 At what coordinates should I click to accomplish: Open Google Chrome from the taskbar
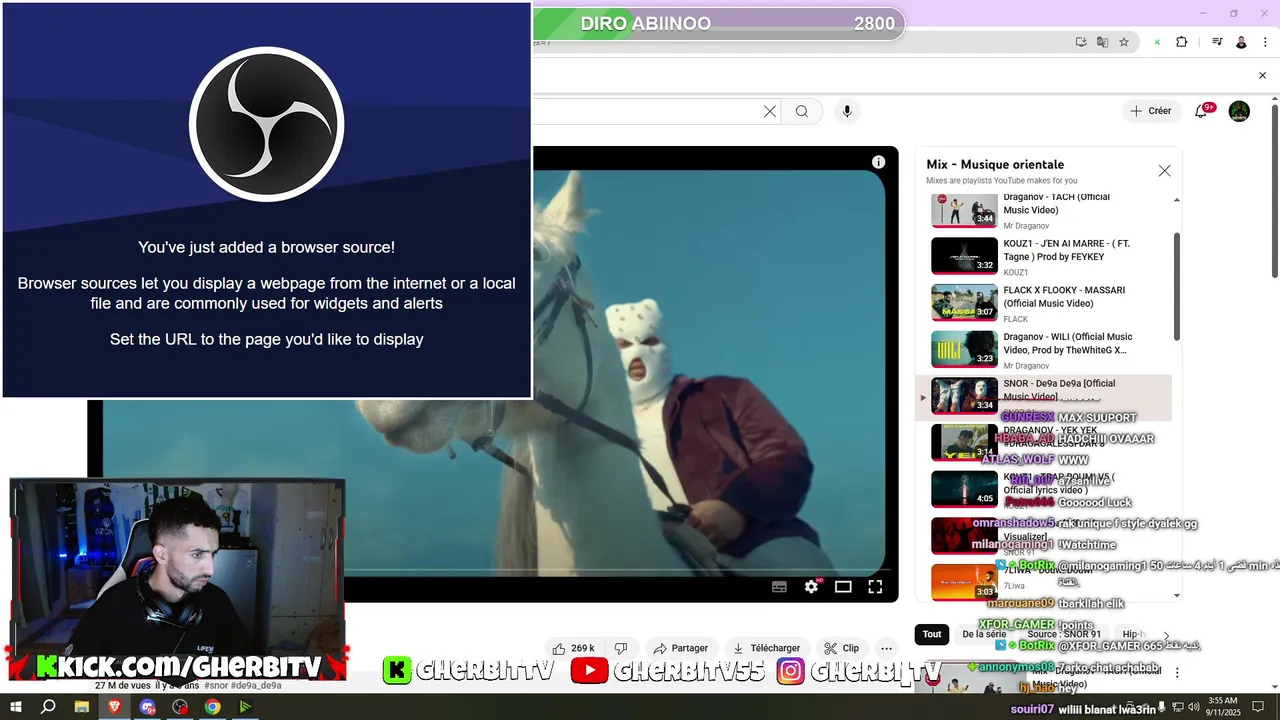(x=213, y=707)
